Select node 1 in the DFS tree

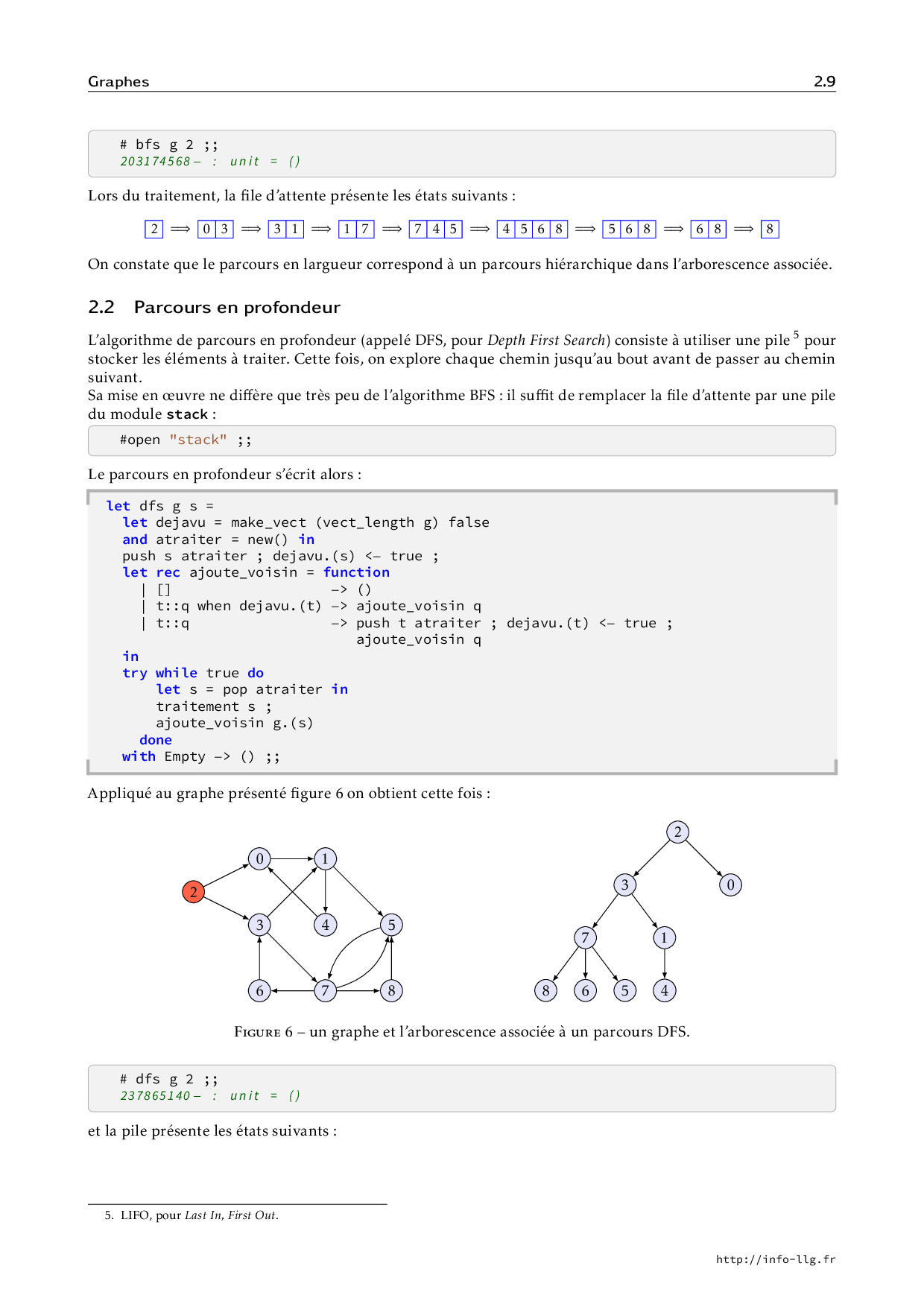pos(664,937)
